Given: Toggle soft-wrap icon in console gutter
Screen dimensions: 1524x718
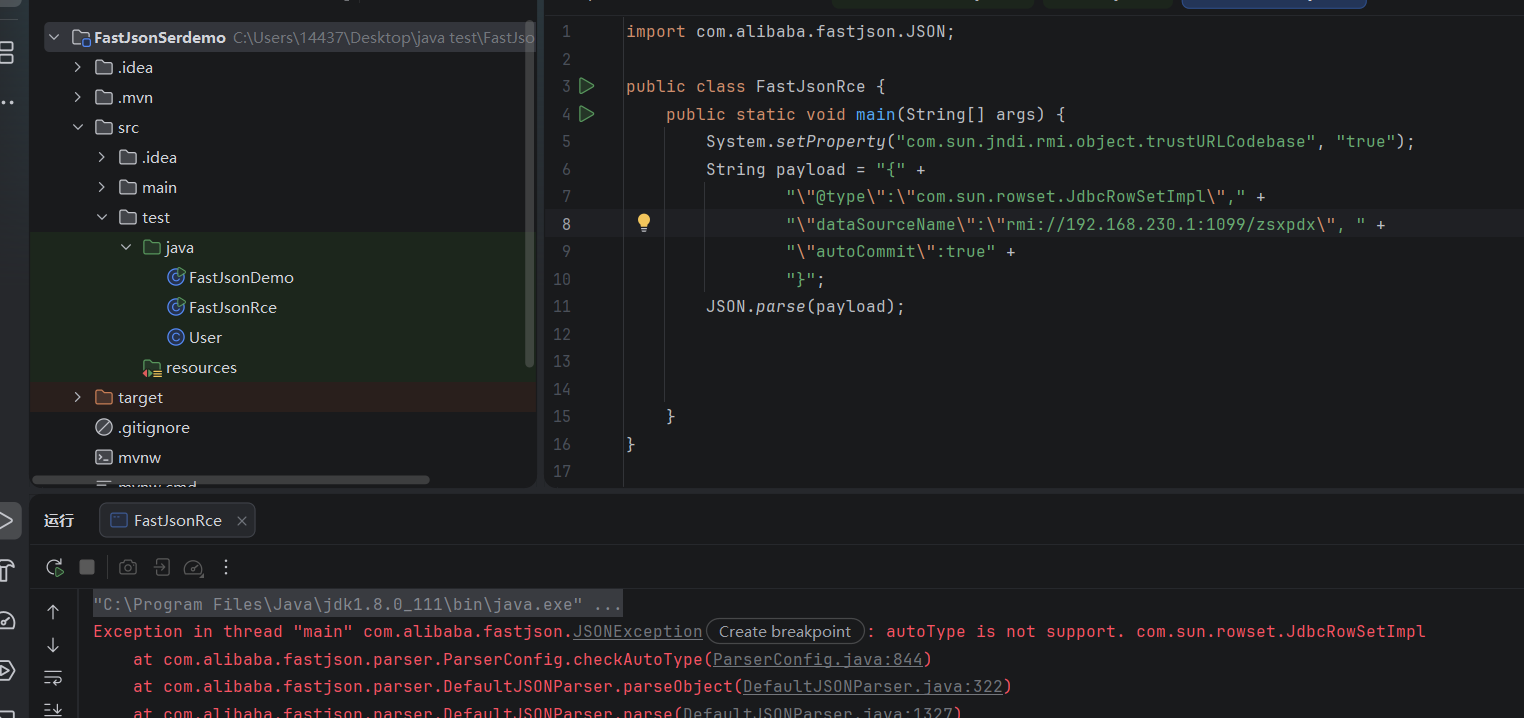Looking at the screenshot, I should 54,678.
